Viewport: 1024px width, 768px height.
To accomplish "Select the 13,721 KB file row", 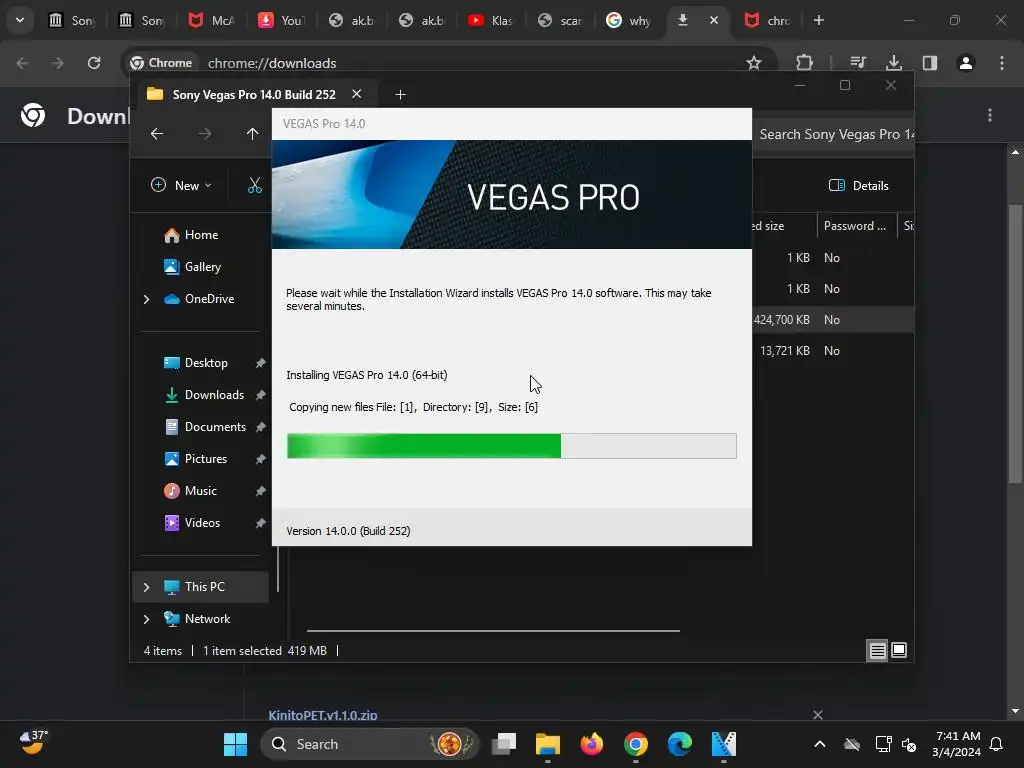I will [x=833, y=351].
